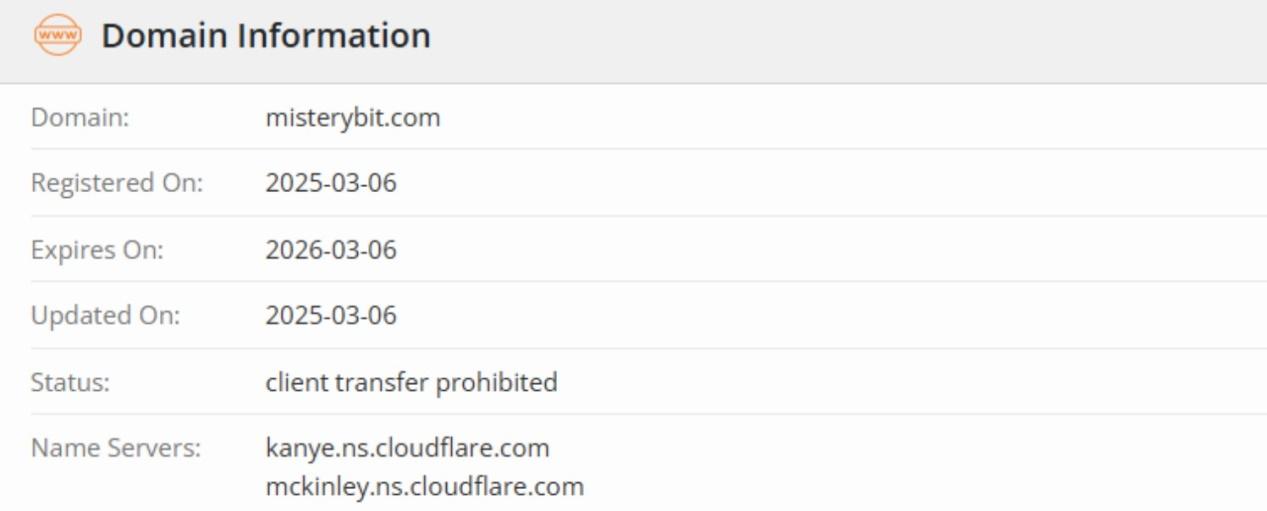Select kanye.ns.cloudflare.com name server
This screenshot has height=511, width=1267.
[x=407, y=448]
